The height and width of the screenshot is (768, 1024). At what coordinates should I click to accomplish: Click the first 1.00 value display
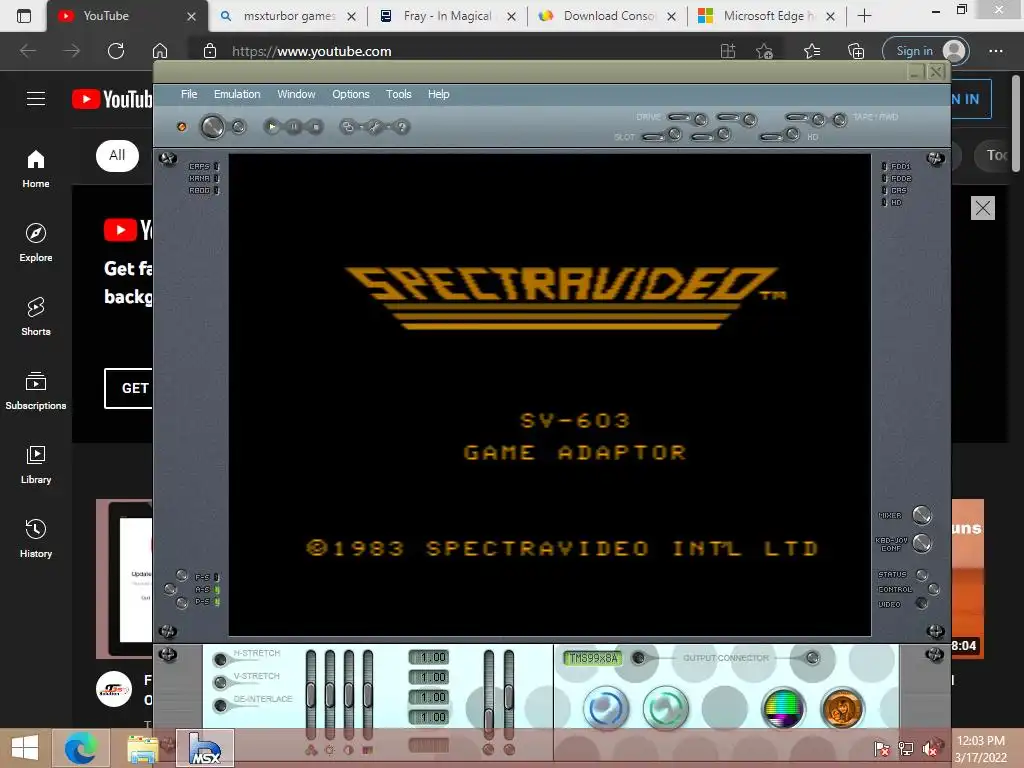(429, 658)
